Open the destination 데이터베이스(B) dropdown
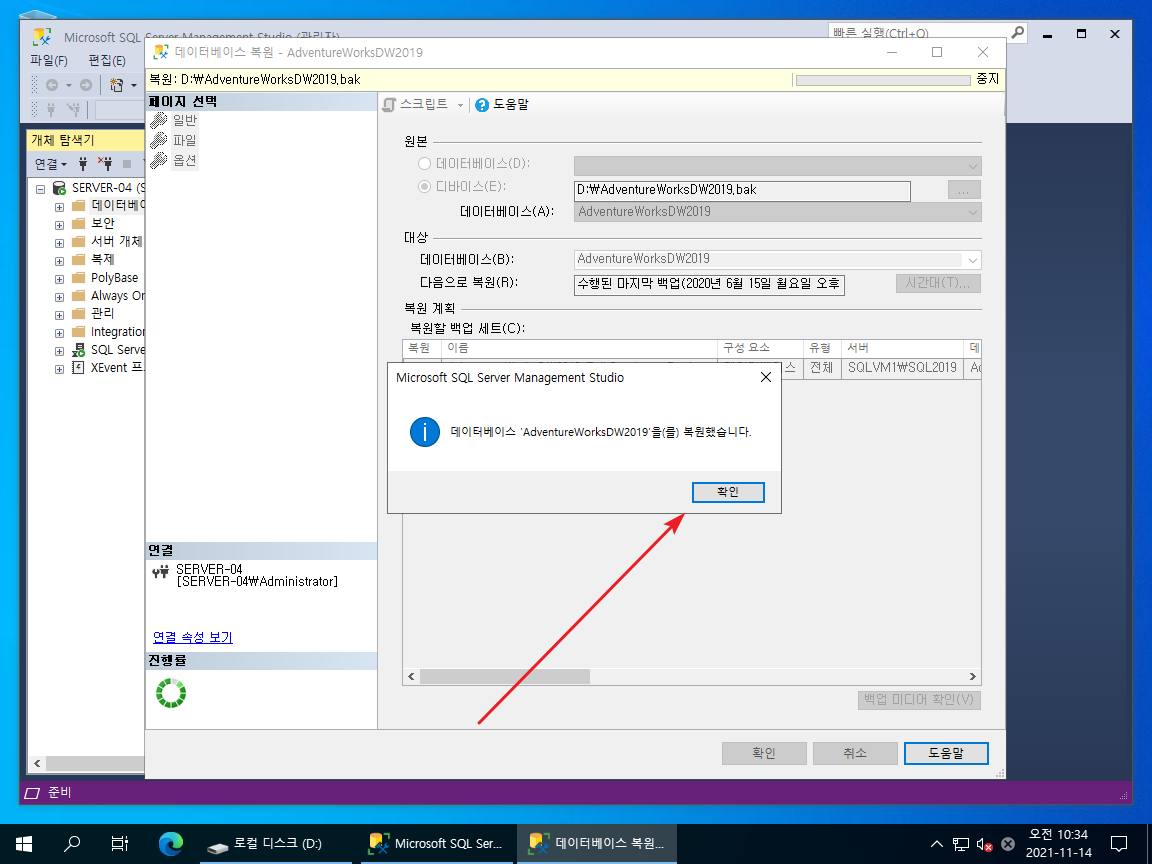Screen dimensions: 1152x864 (x=777, y=259)
